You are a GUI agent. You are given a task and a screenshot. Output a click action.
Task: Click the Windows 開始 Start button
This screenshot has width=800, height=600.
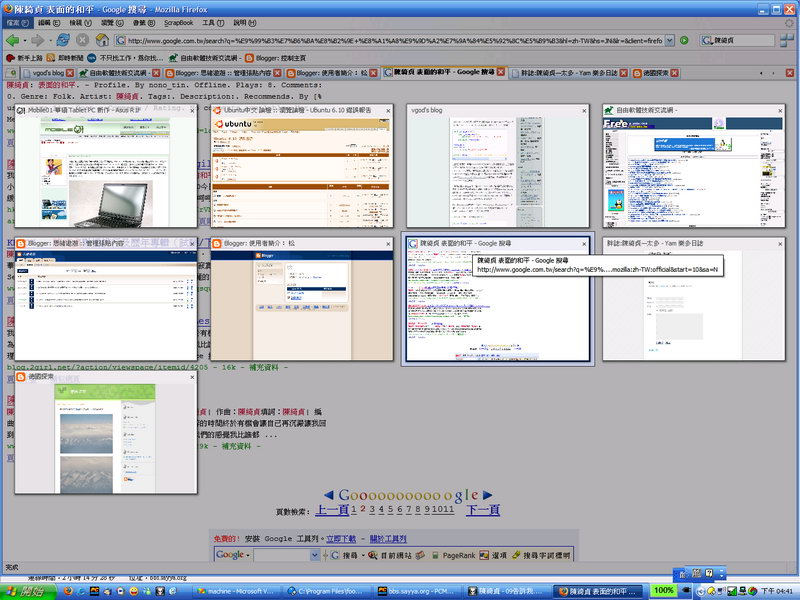click(x=29, y=592)
